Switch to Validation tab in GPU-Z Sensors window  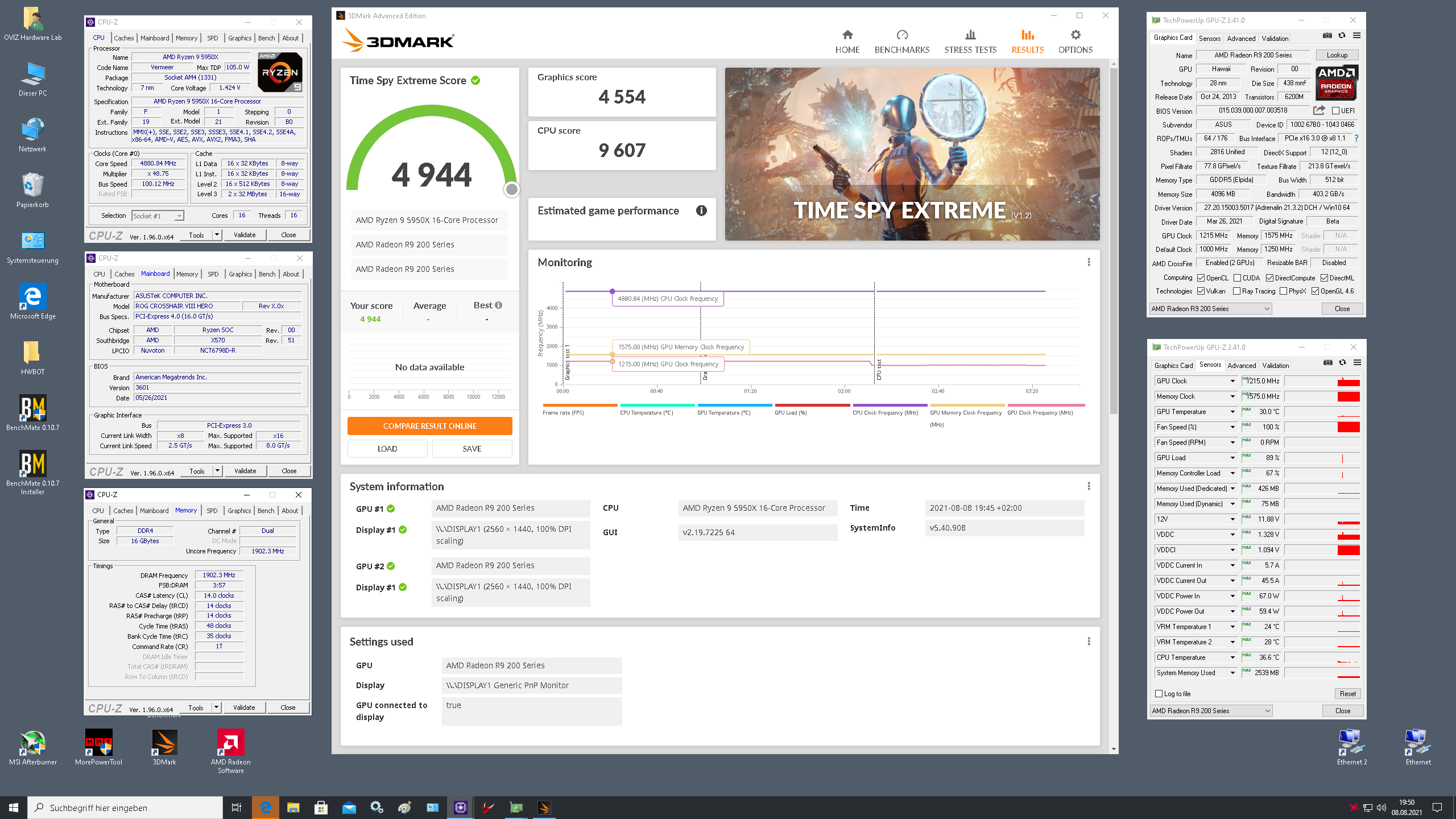pos(1275,366)
